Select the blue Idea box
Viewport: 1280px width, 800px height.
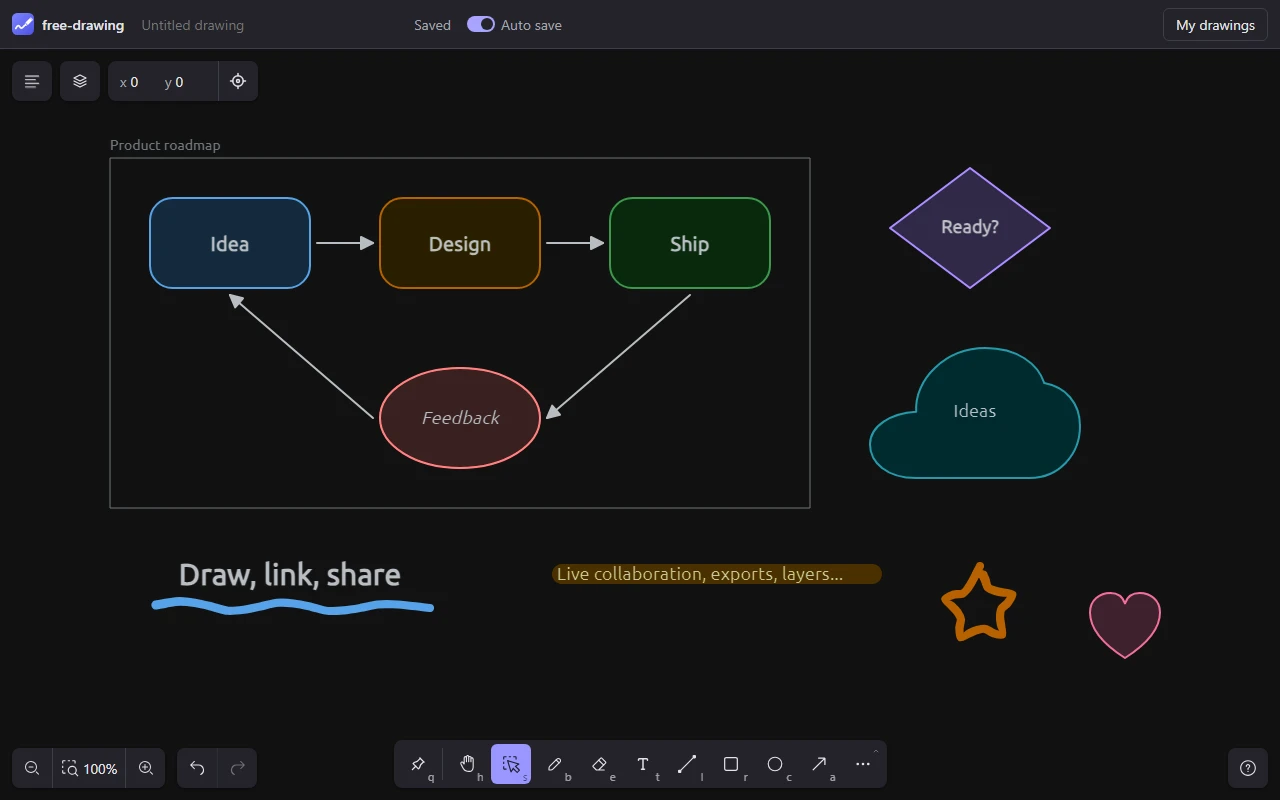click(x=230, y=243)
